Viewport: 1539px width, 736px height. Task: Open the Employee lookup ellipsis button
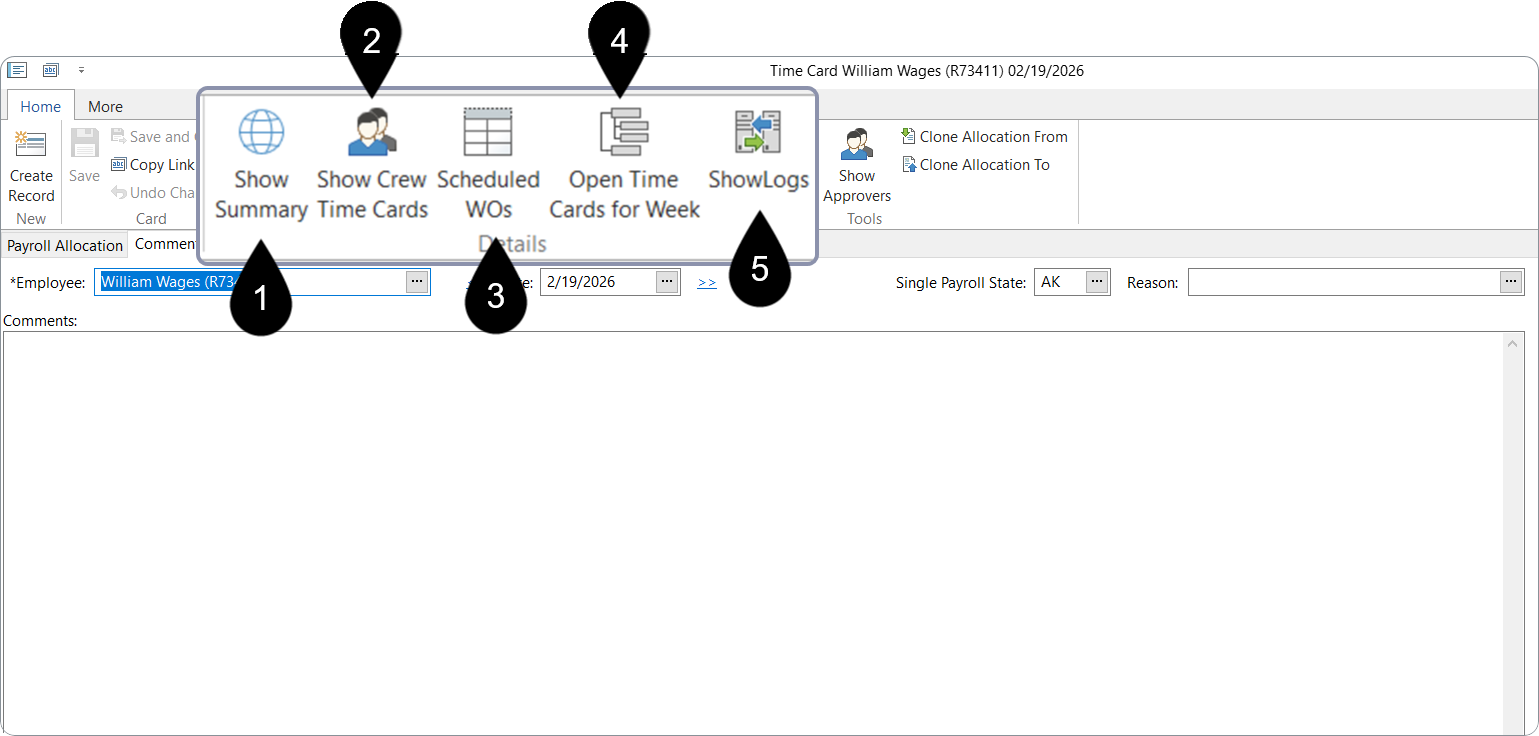click(x=417, y=282)
